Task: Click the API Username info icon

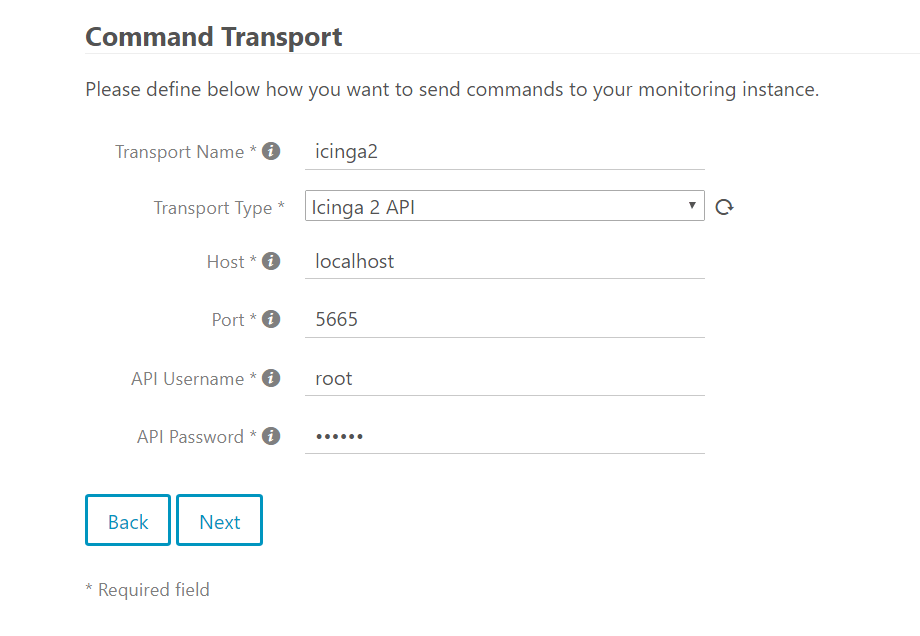Action: point(271,378)
